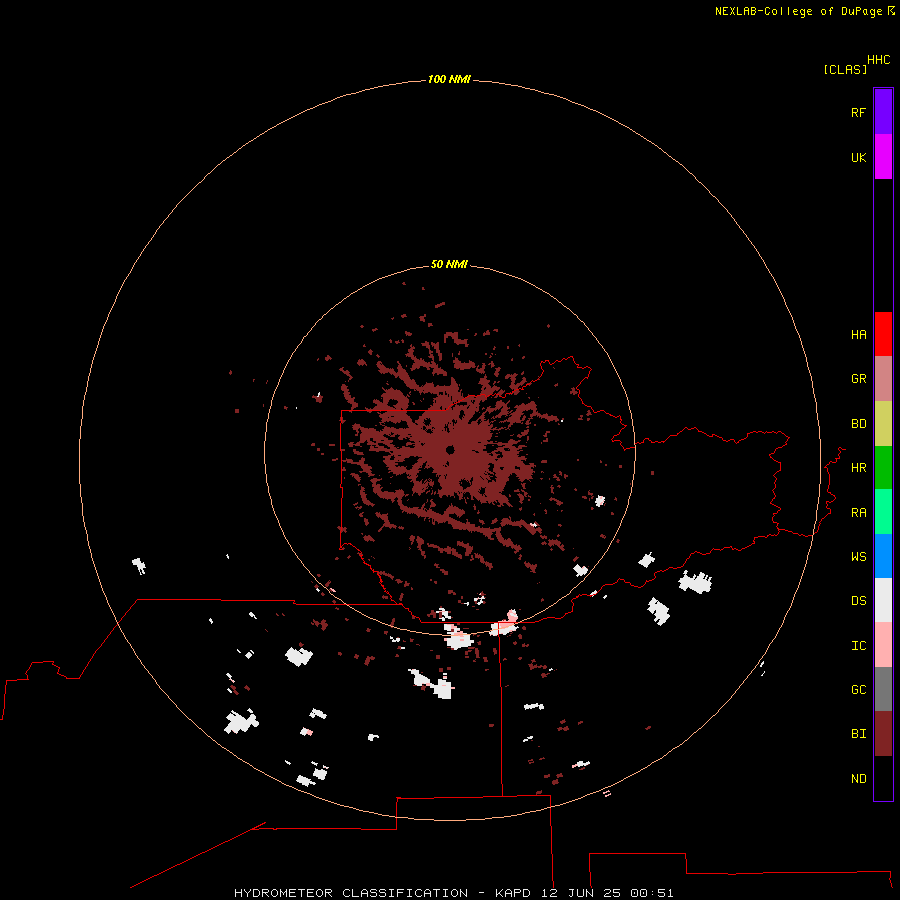
Task: Click the HA red legend swatch
Action: point(883,334)
